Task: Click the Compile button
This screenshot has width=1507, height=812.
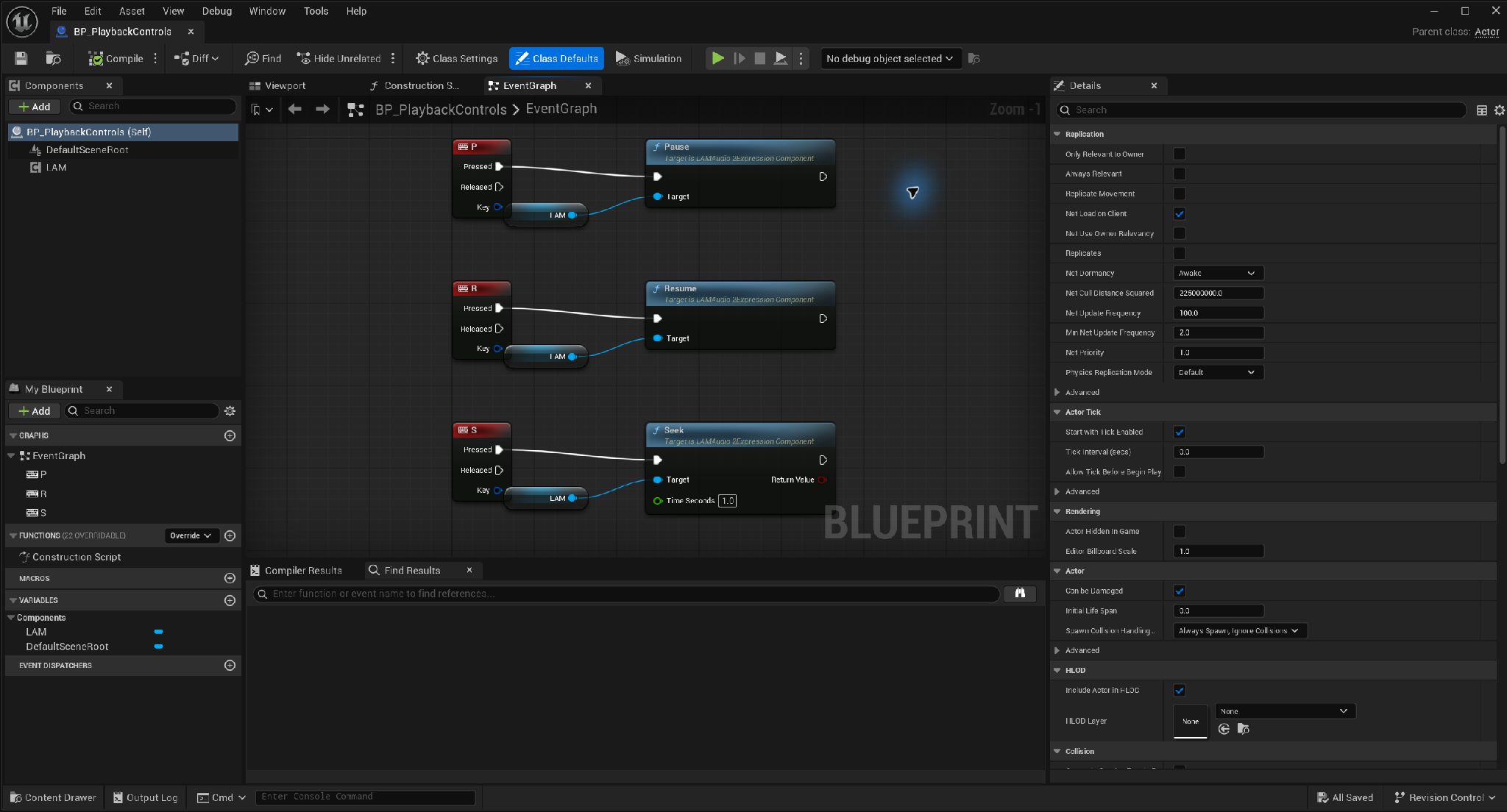Action: click(116, 58)
